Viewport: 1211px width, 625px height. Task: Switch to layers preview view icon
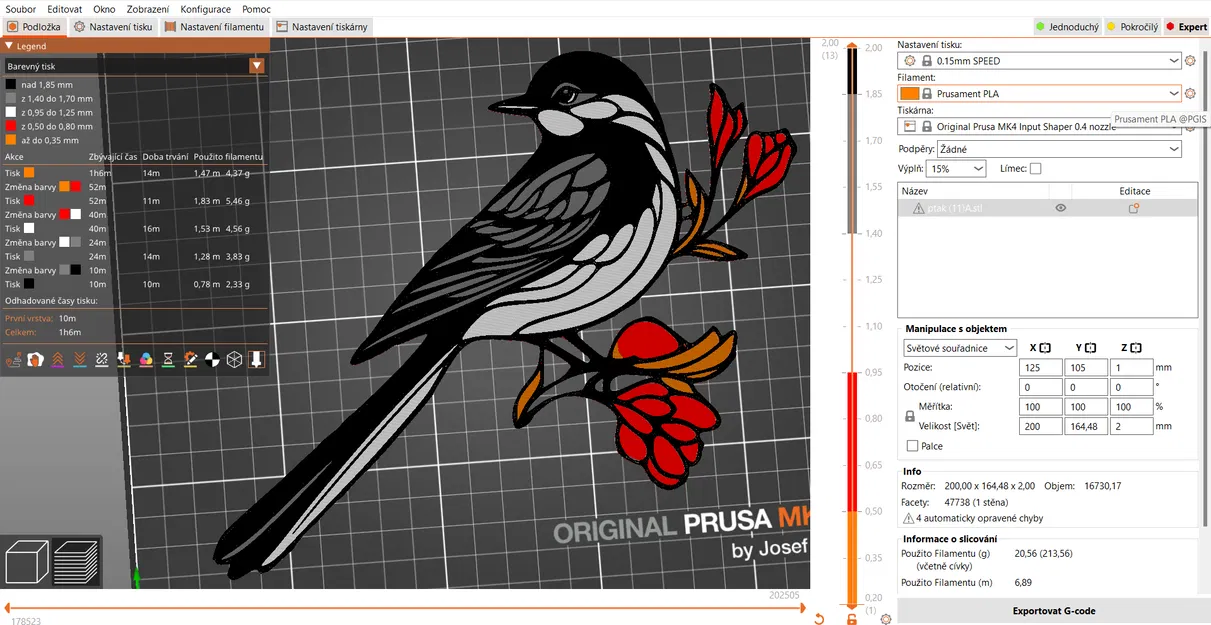click(76, 561)
